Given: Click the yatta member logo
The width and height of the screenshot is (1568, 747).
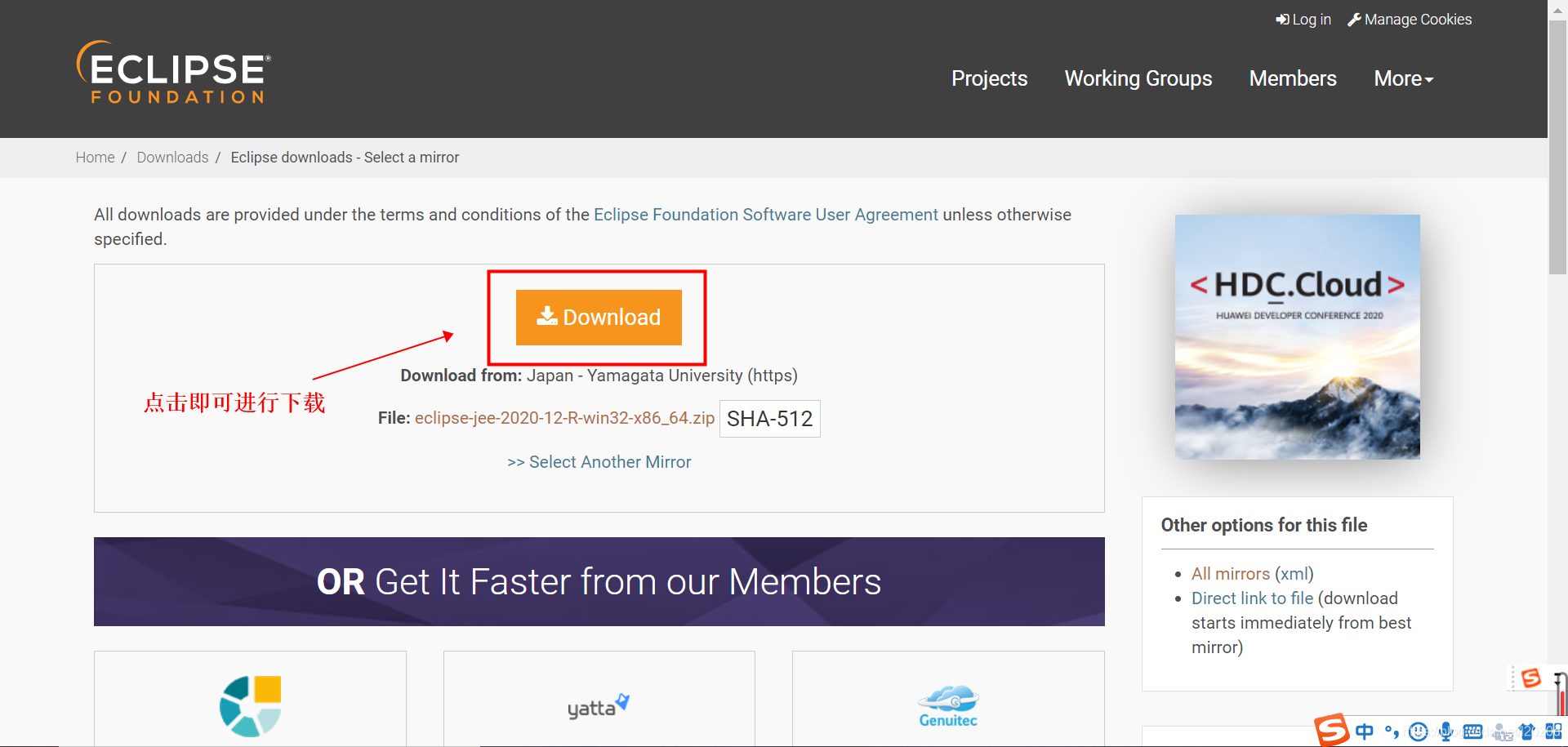Looking at the screenshot, I should pyautogui.click(x=599, y=706).
